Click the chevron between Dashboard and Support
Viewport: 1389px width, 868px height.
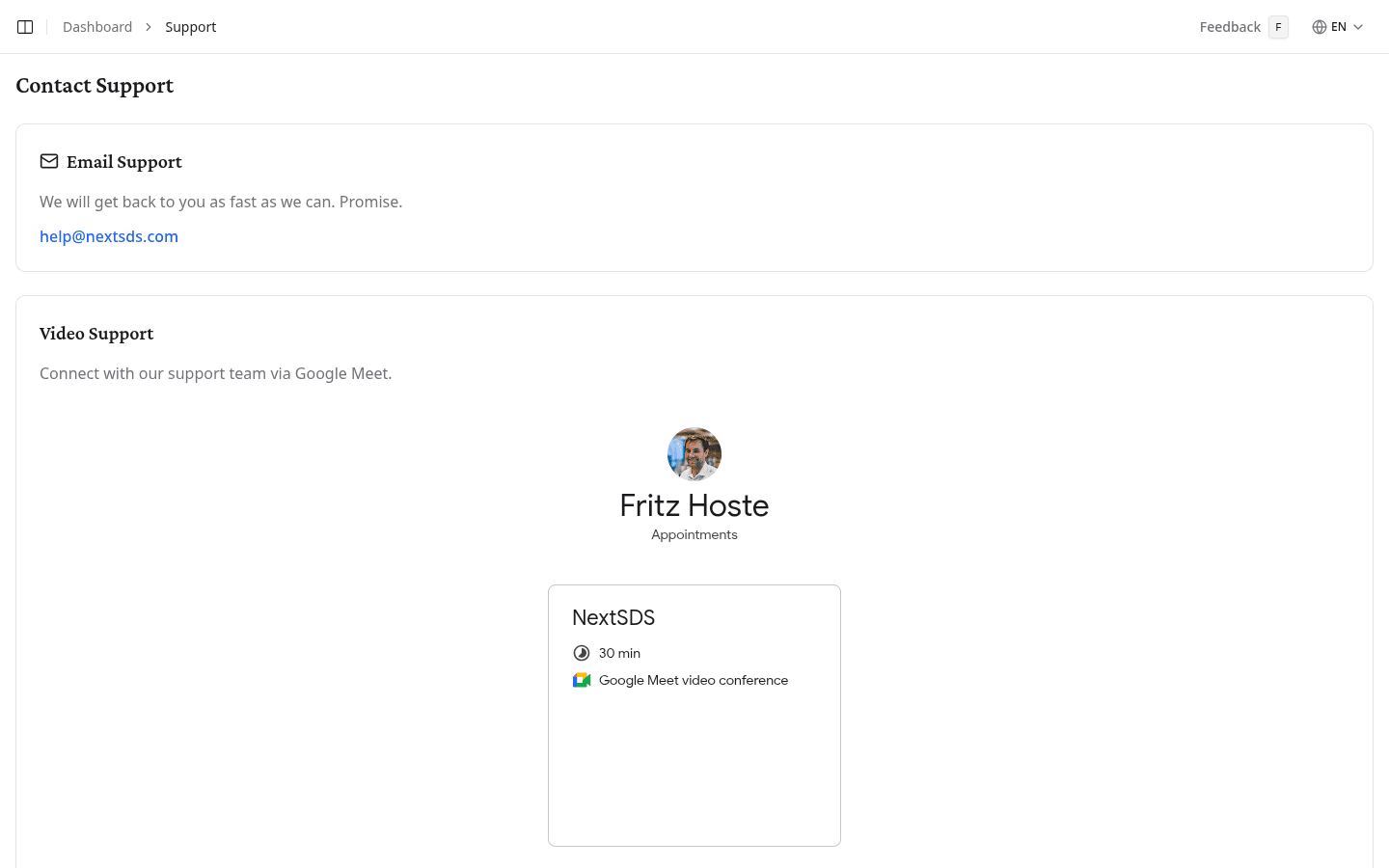[147, 27]
